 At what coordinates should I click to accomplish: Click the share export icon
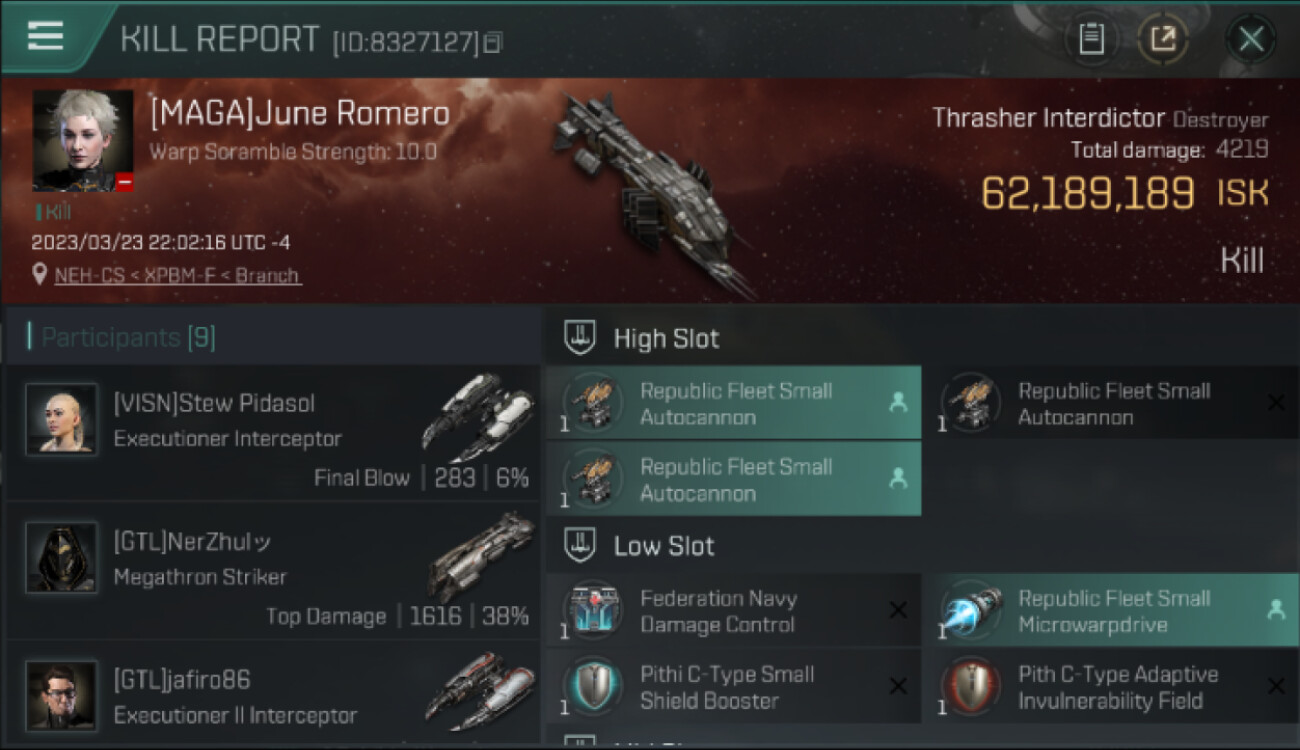pyautogui.click(x=1162, y=40)
